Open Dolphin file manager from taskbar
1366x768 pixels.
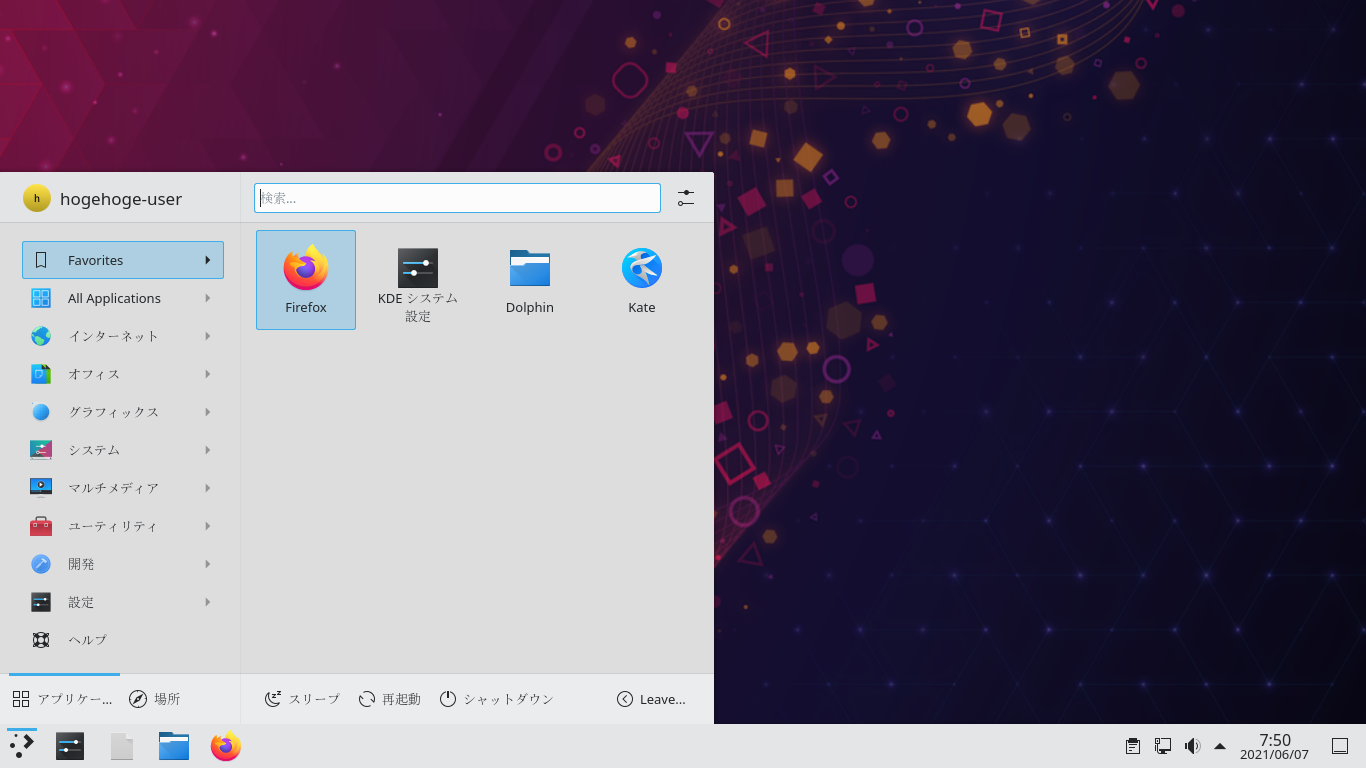[x=174, y=746]
